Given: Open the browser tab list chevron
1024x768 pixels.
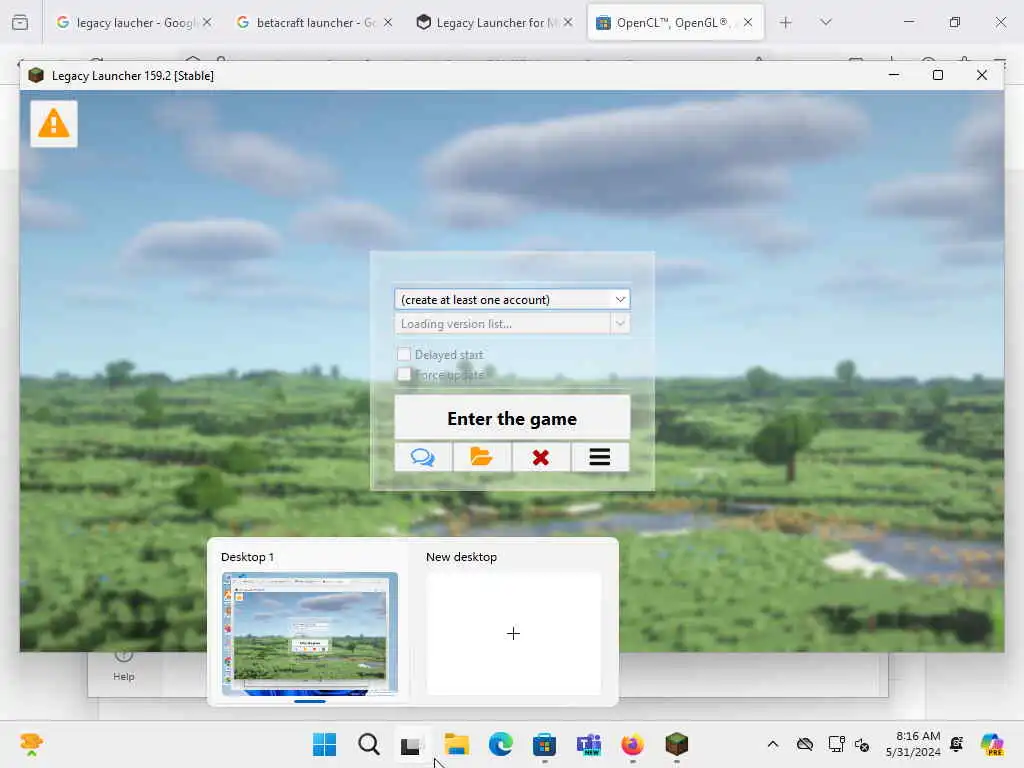Looking at the screenshot, I should (826, 23).
